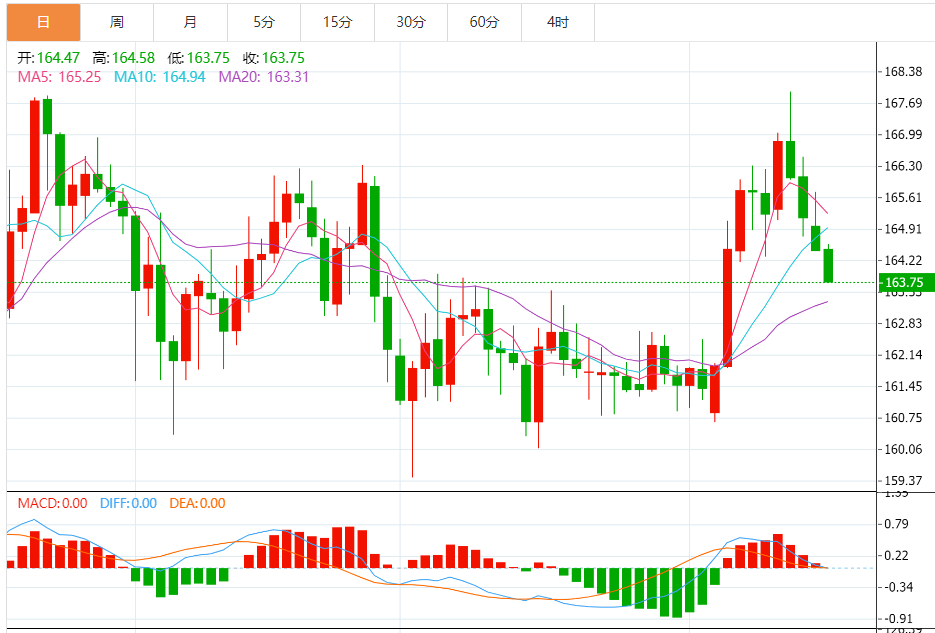The width and height of the screenshot is (935, 633).
Task: Click the 161.45 price axis label
Action: coord(903,386)
